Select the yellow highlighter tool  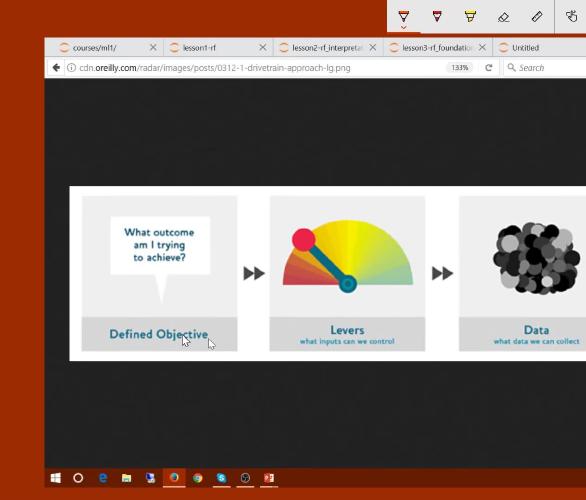pyautogui.click(x=470, y=16)
